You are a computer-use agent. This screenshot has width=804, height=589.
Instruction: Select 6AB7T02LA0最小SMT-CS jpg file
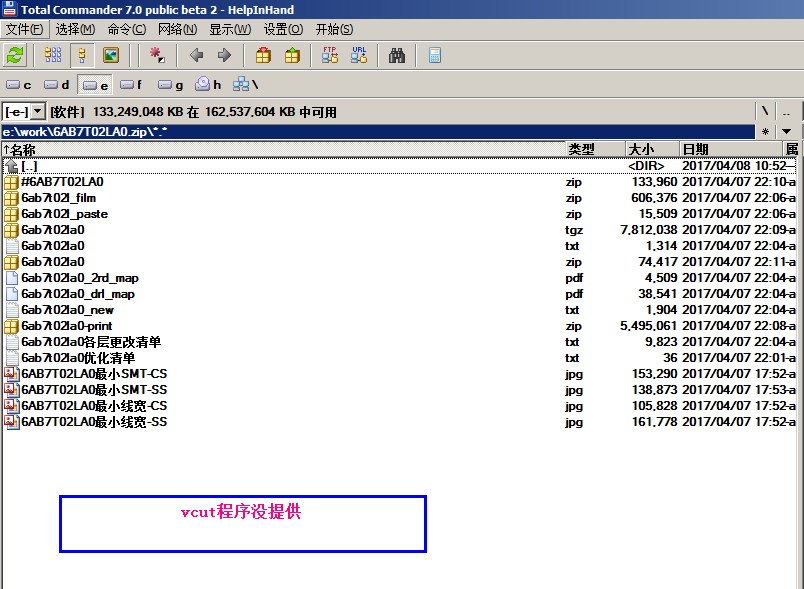tap(400, 374)
